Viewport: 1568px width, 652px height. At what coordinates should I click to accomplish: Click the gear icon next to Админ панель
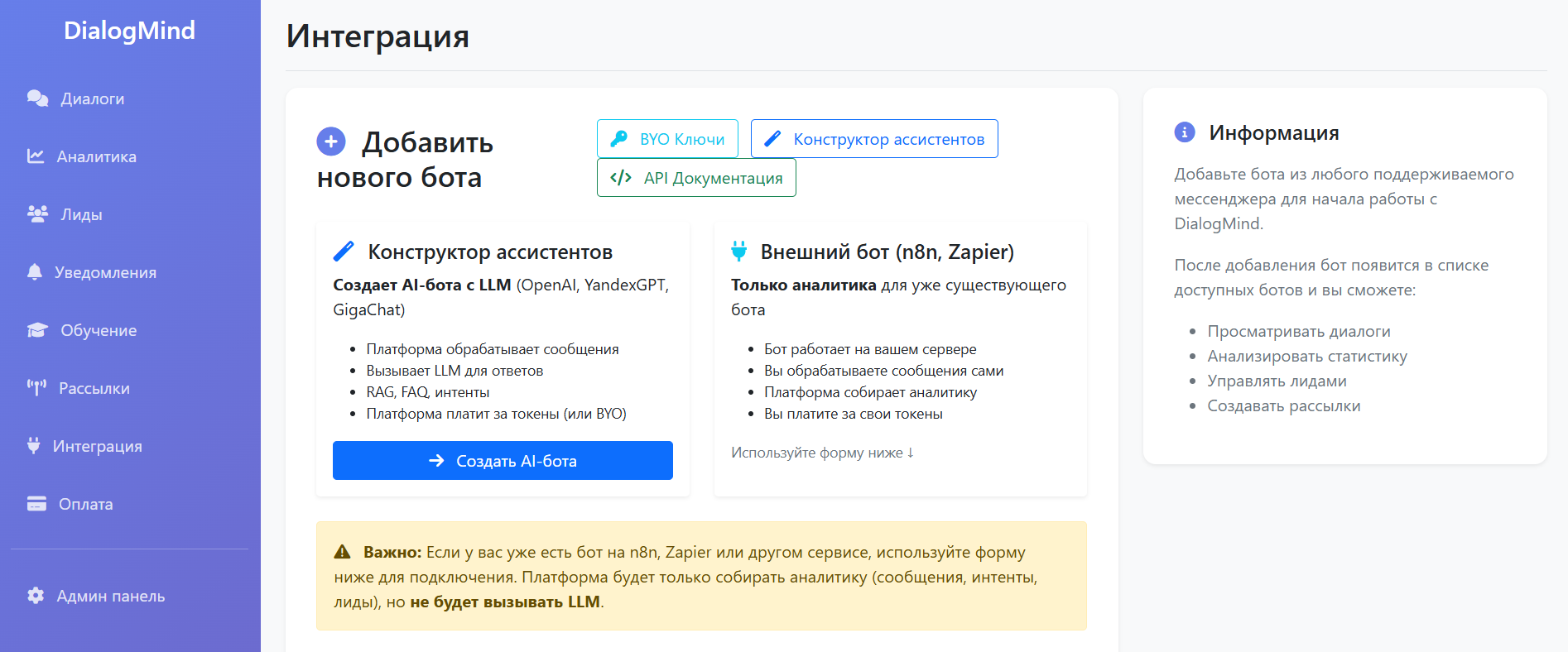pyautogui.click(x=36, y=596)
